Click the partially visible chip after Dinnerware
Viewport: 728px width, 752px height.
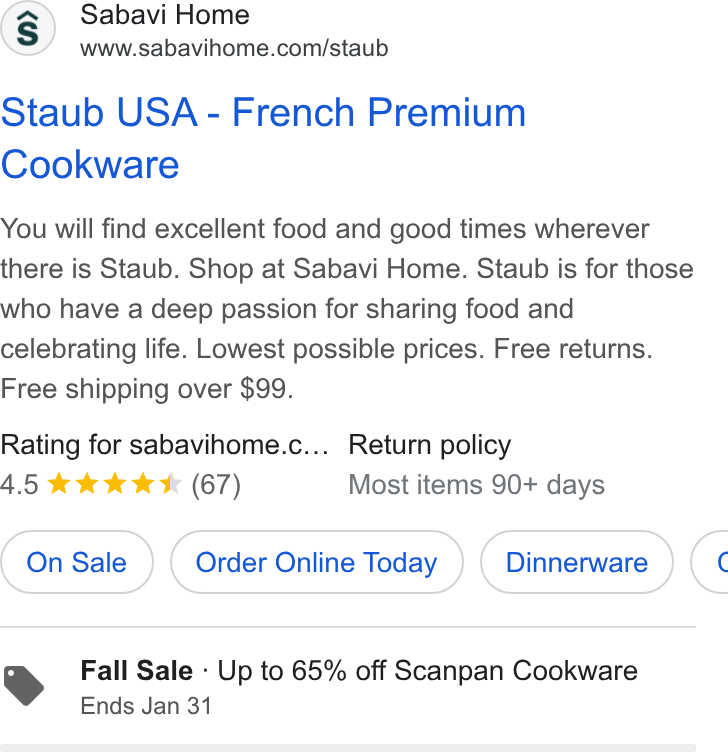tap(710, 562)
